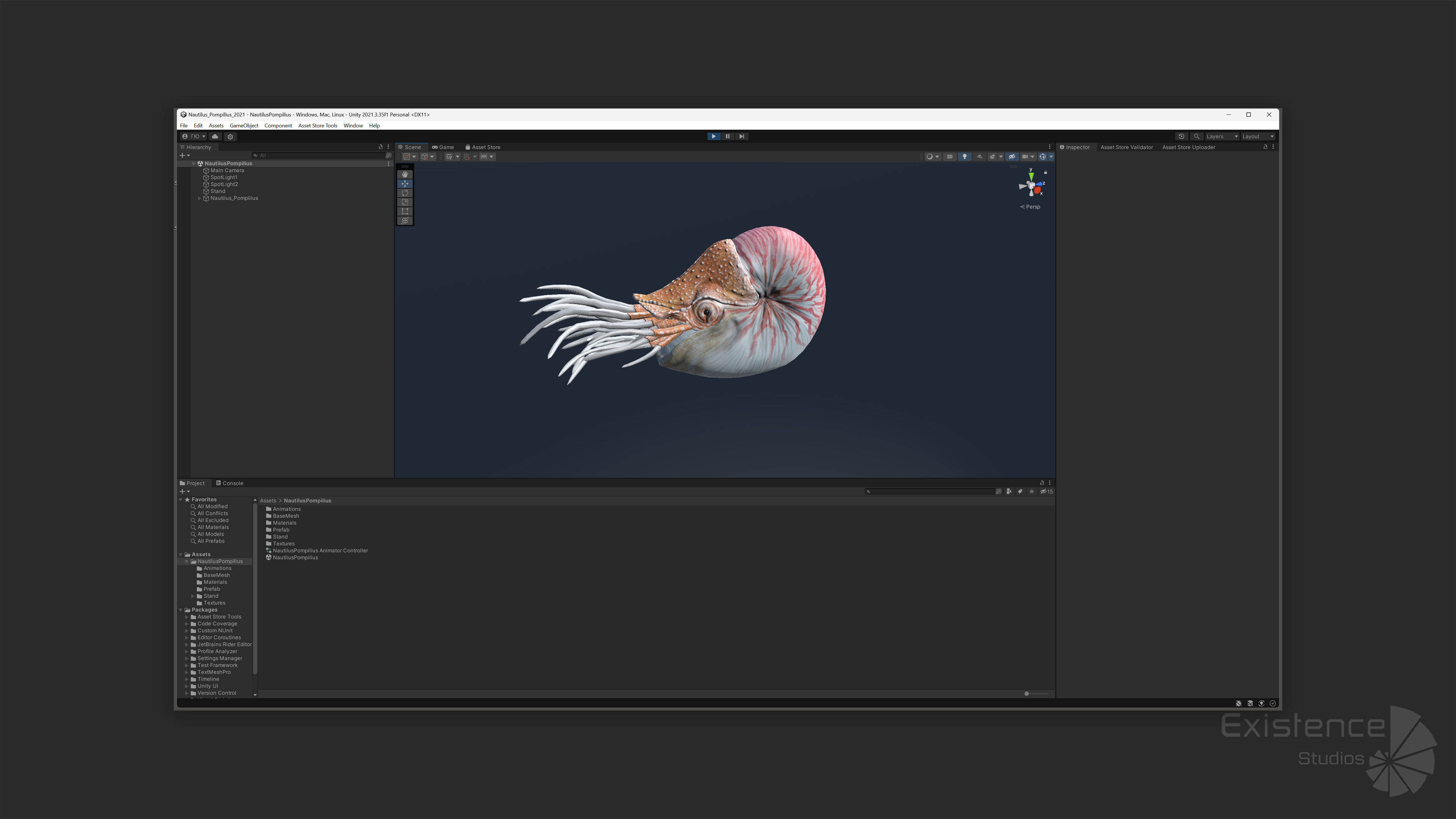Select the Rotate tool
Viewport: 1456px width, 819px height.
(405, 193)
